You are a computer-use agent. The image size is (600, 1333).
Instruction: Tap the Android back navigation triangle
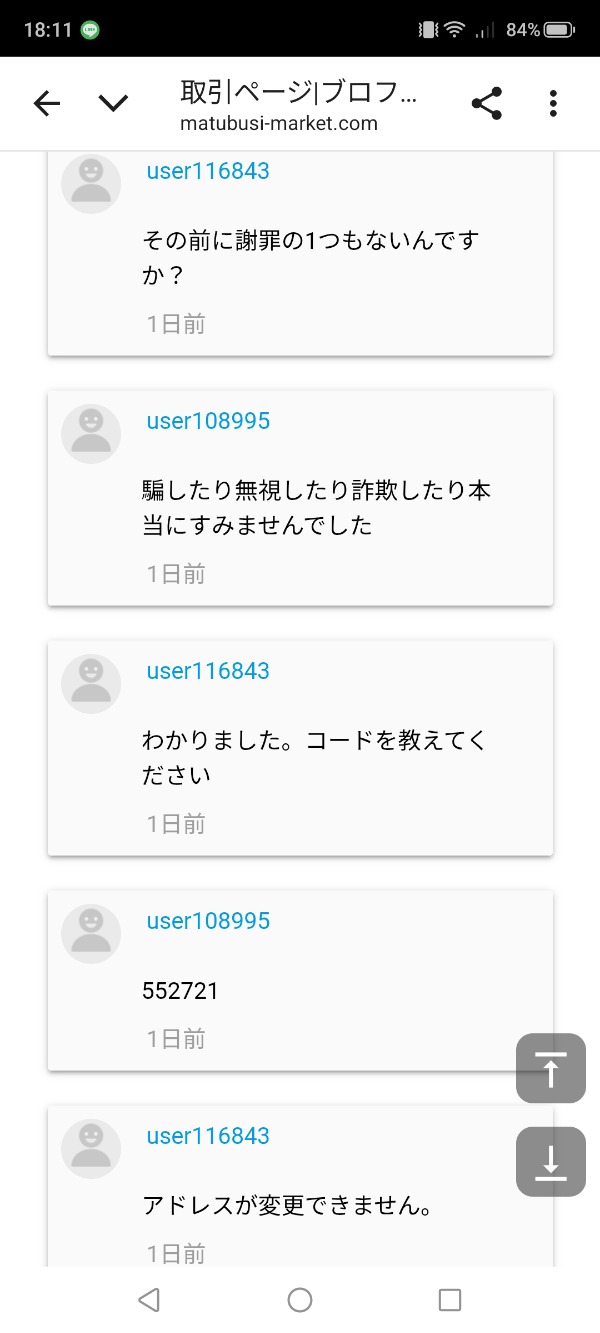[149, 1299]
